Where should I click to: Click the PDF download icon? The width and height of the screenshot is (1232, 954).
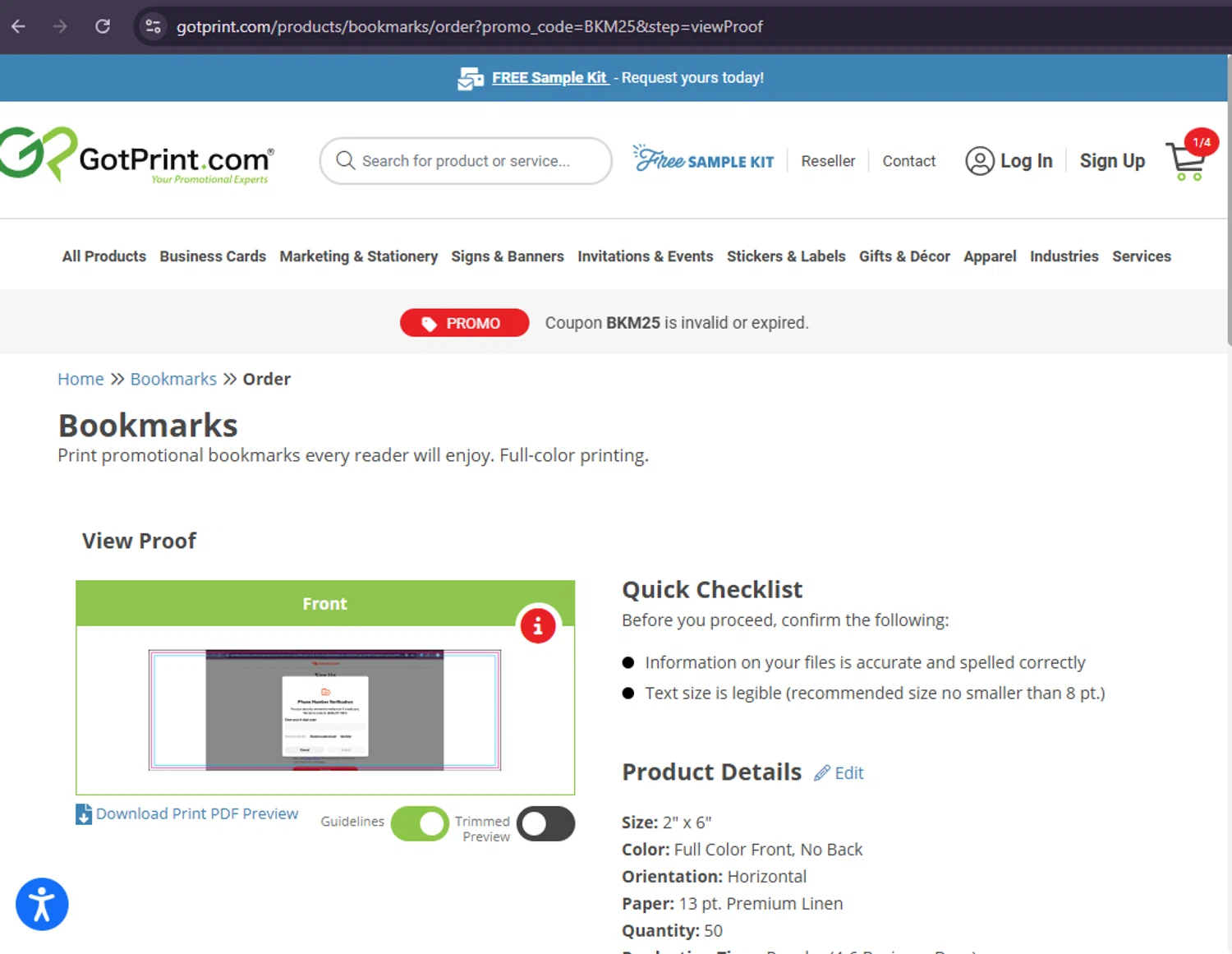point(84,813)
